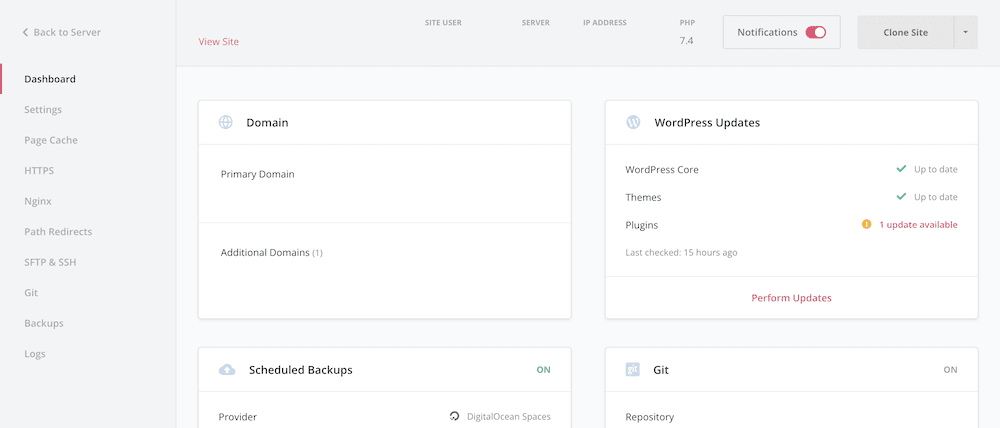This screenshot has width=1000, height=428.
Task: Toggle the Notifications switch off
Action: pos(816,33)
